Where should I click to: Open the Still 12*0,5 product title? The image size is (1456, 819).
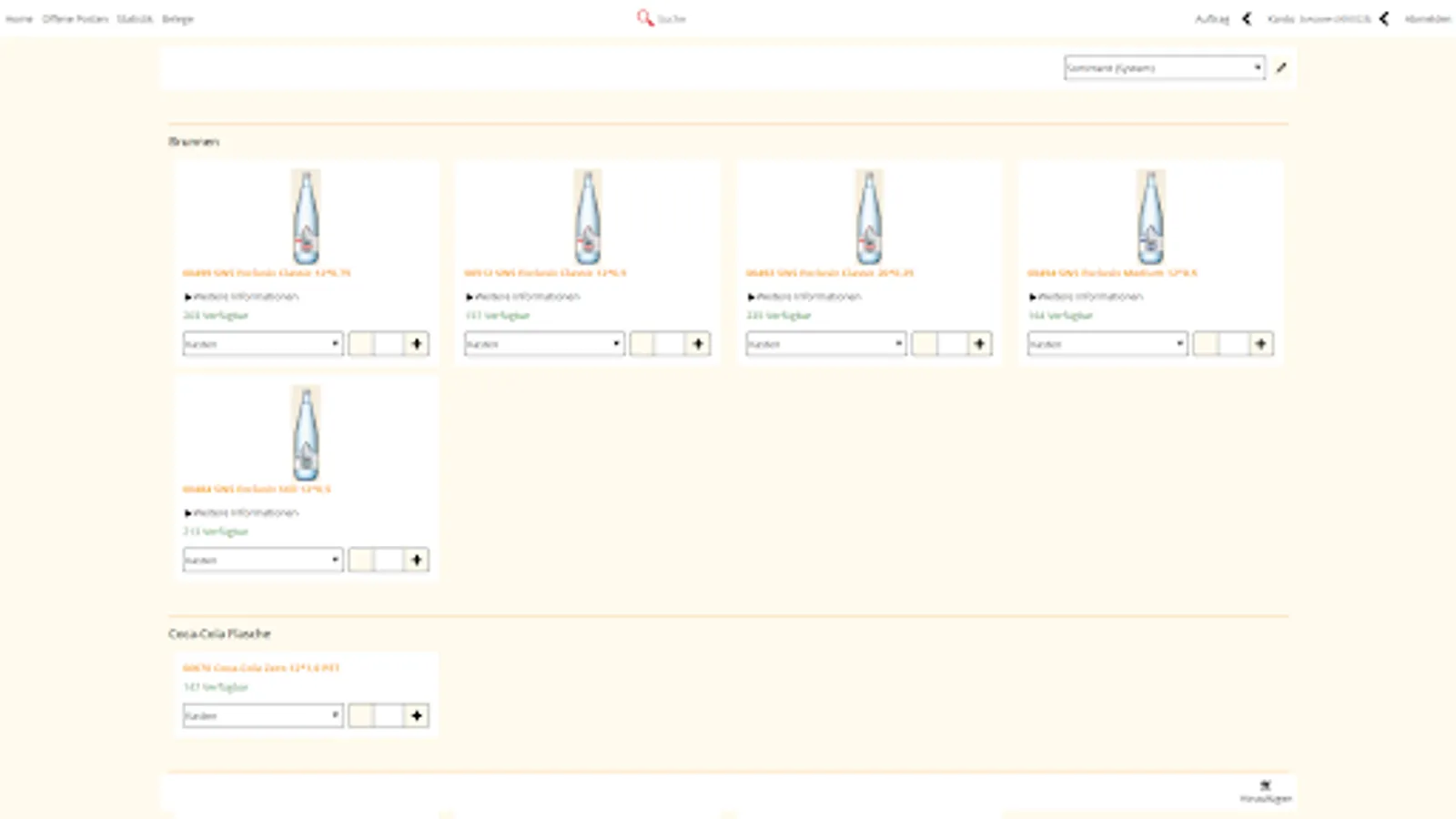click(x=257, y=489)
